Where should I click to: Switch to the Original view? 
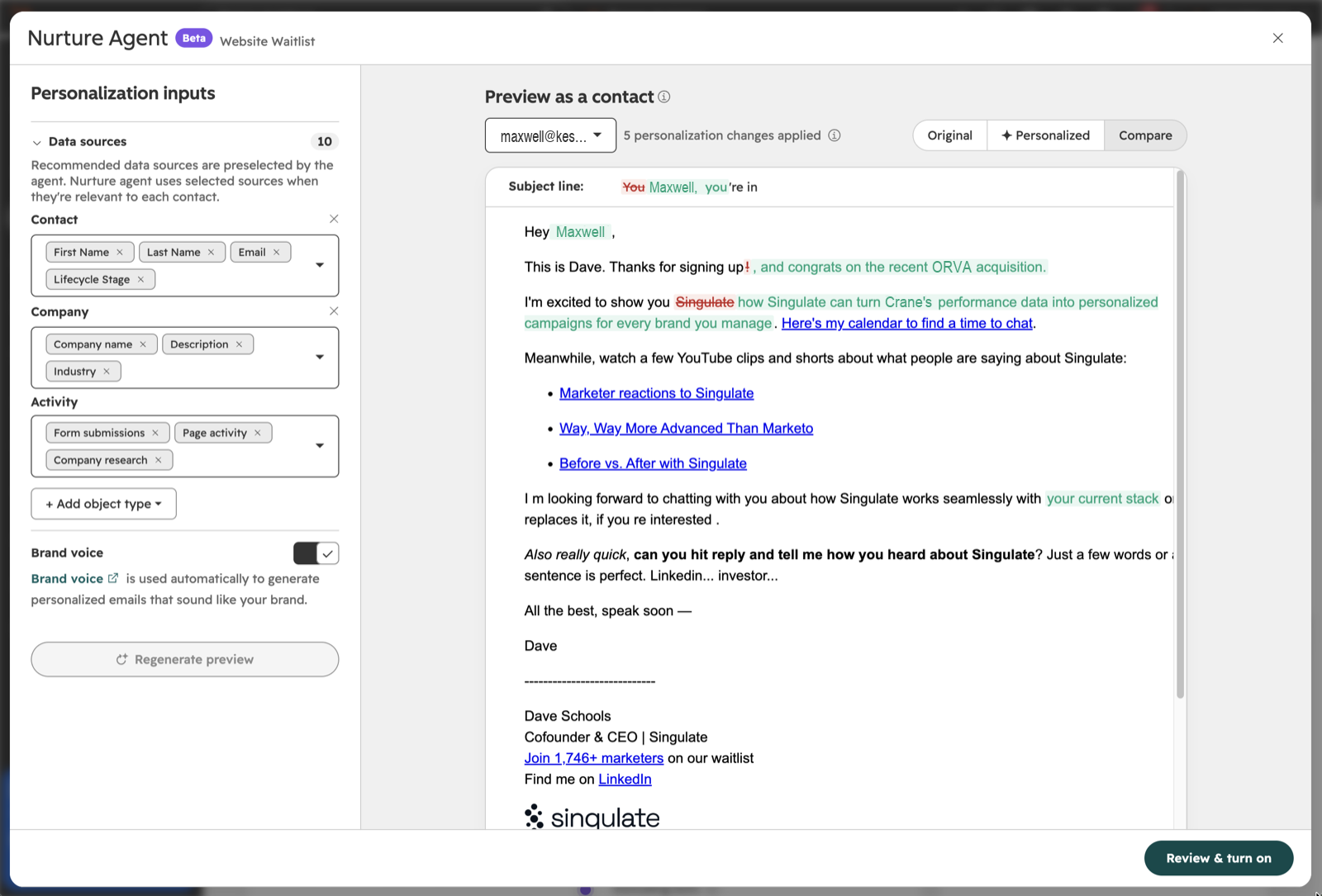click(x=950, y=135)
